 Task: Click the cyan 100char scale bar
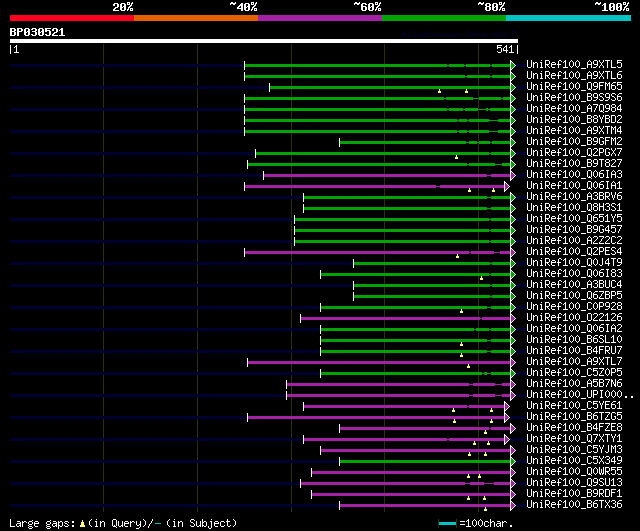point(447,524)
